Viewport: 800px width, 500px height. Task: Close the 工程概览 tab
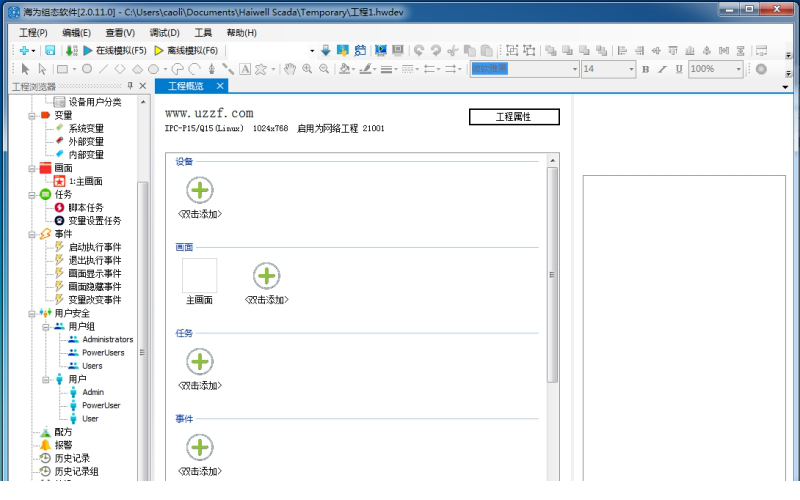pos(220,86)
